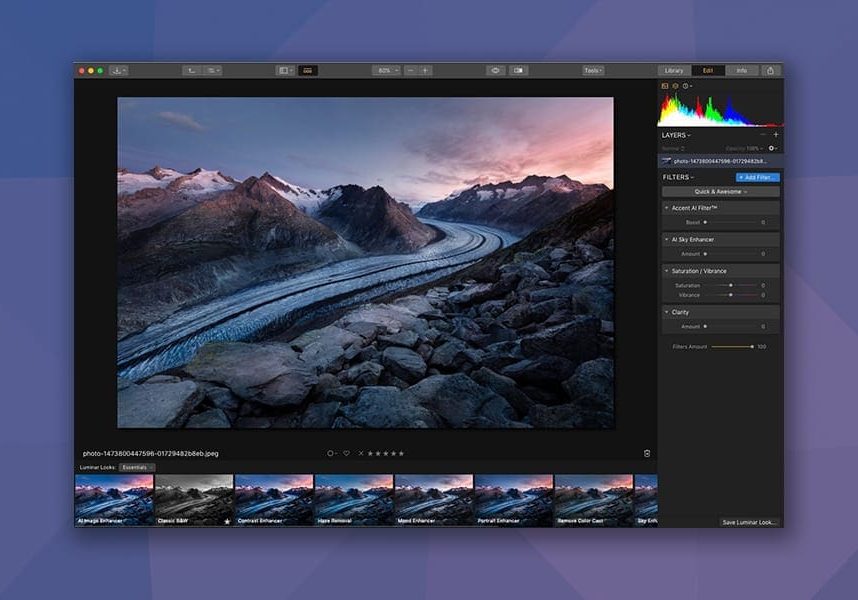Click the histogram icon above the graph
The height and width of the screenshot is (600, 858).
click(x=665, y=86)
